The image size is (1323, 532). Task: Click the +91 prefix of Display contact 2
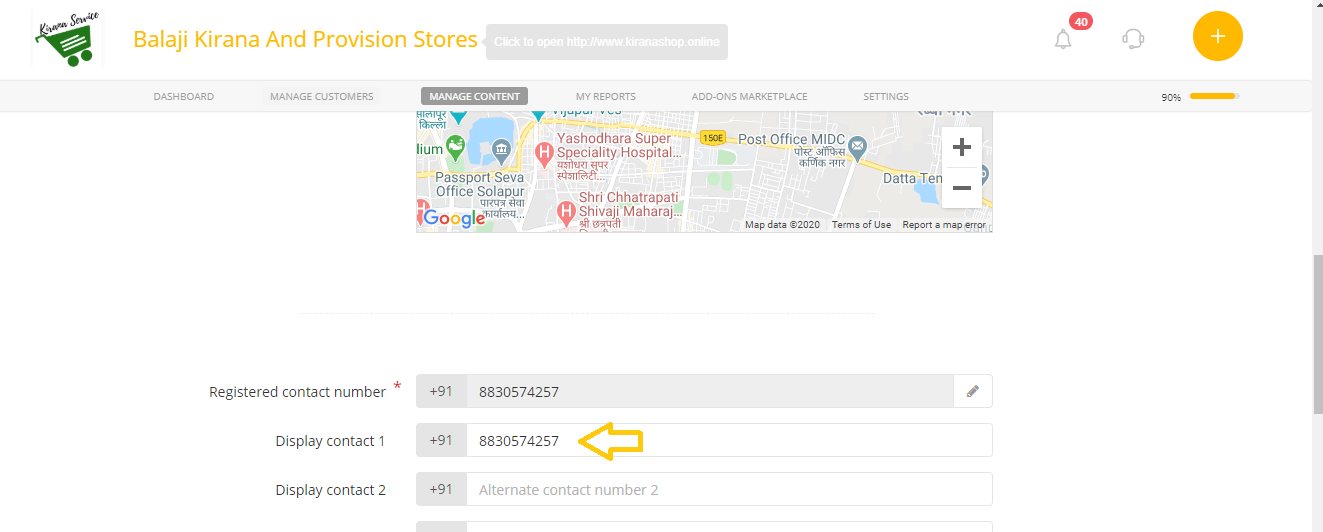click(441, 490)
